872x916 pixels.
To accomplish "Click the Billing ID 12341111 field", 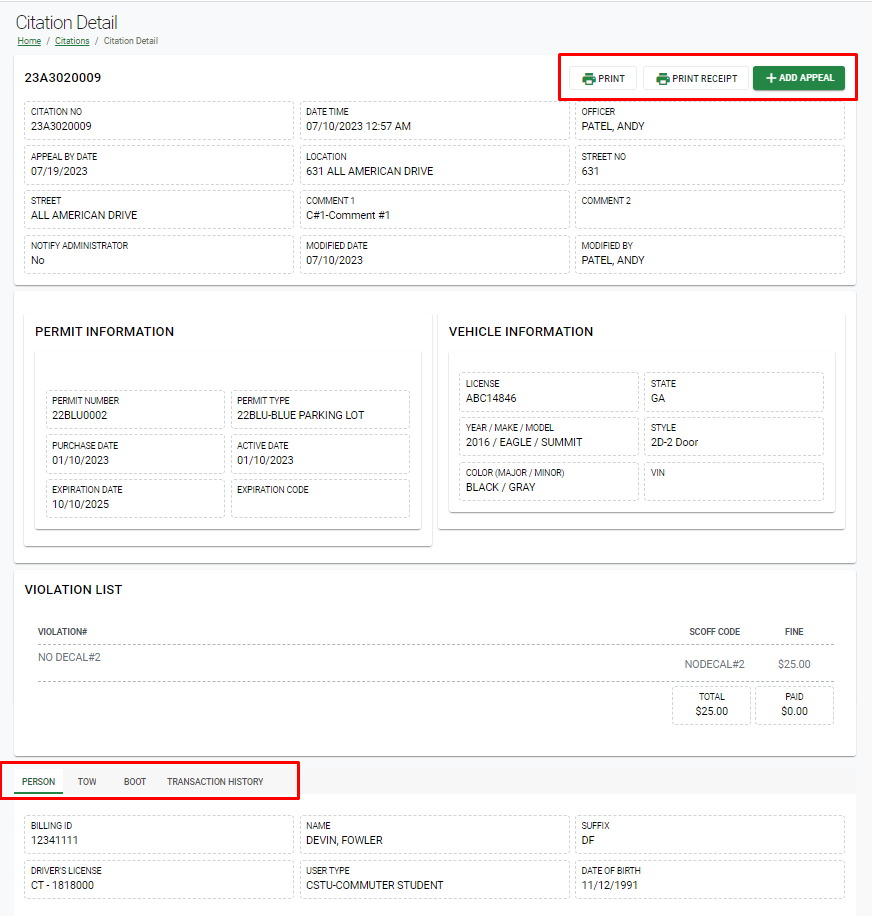I will coord(158,833).
